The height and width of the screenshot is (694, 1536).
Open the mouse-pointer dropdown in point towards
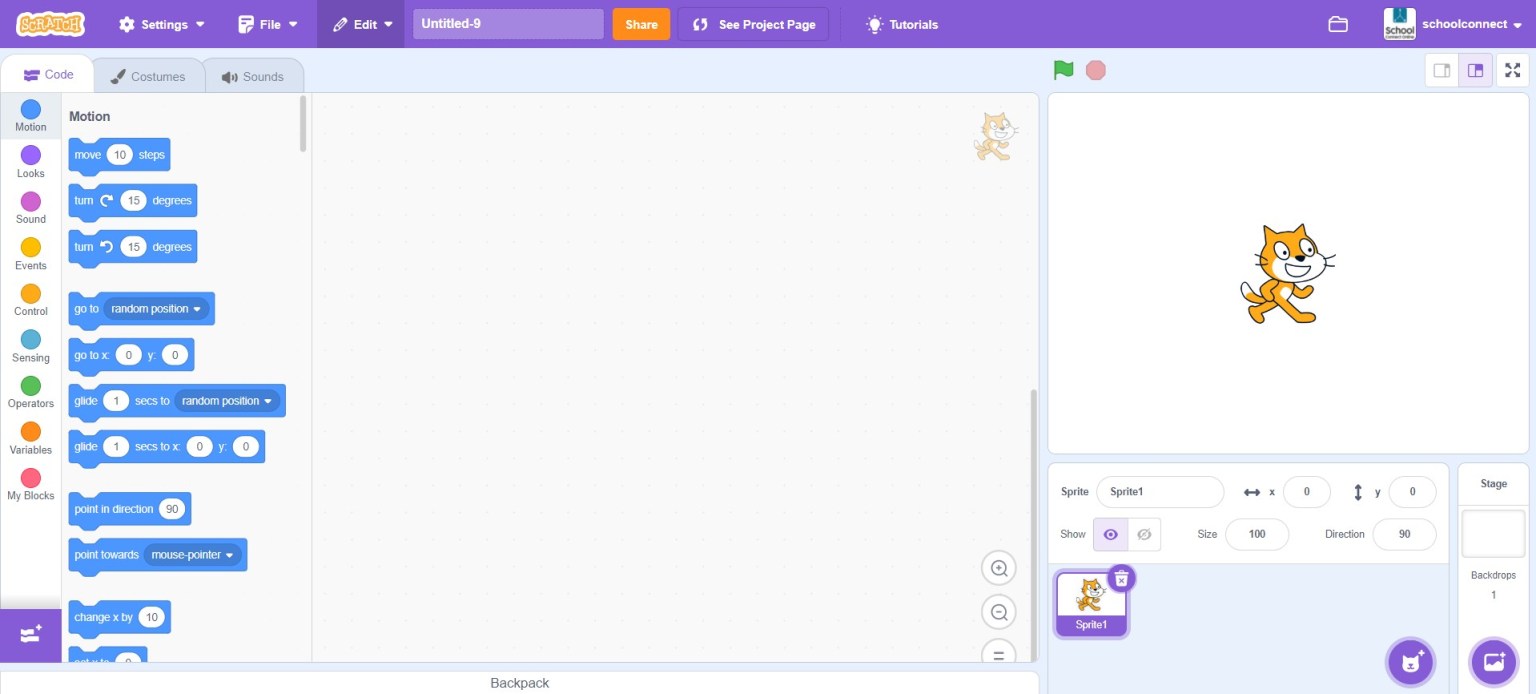[193, 555]
